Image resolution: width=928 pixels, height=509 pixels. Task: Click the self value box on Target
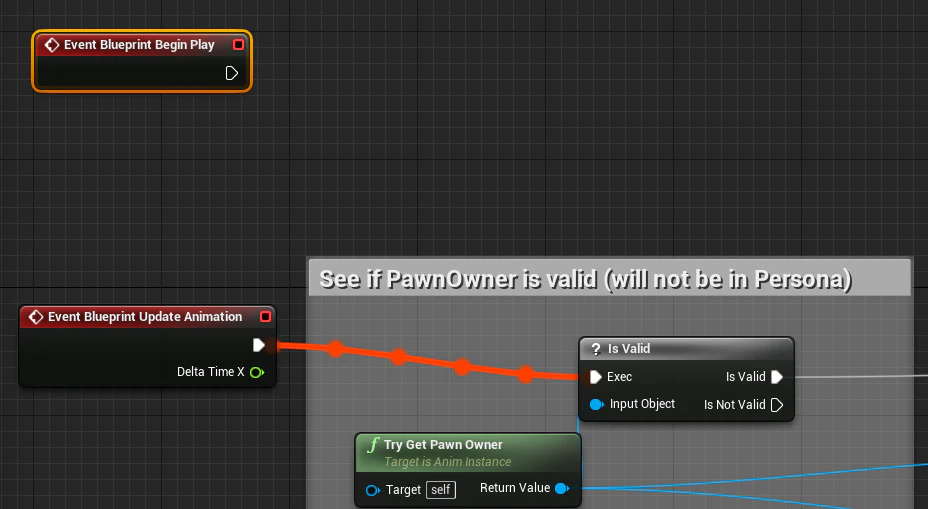[441, 490]
